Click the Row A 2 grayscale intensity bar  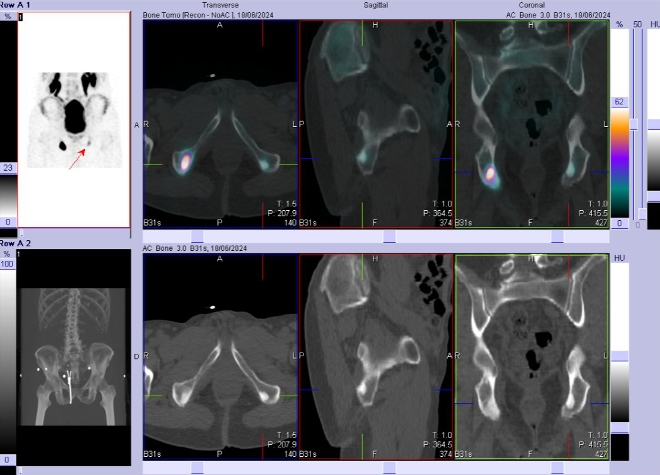[8, 362]
